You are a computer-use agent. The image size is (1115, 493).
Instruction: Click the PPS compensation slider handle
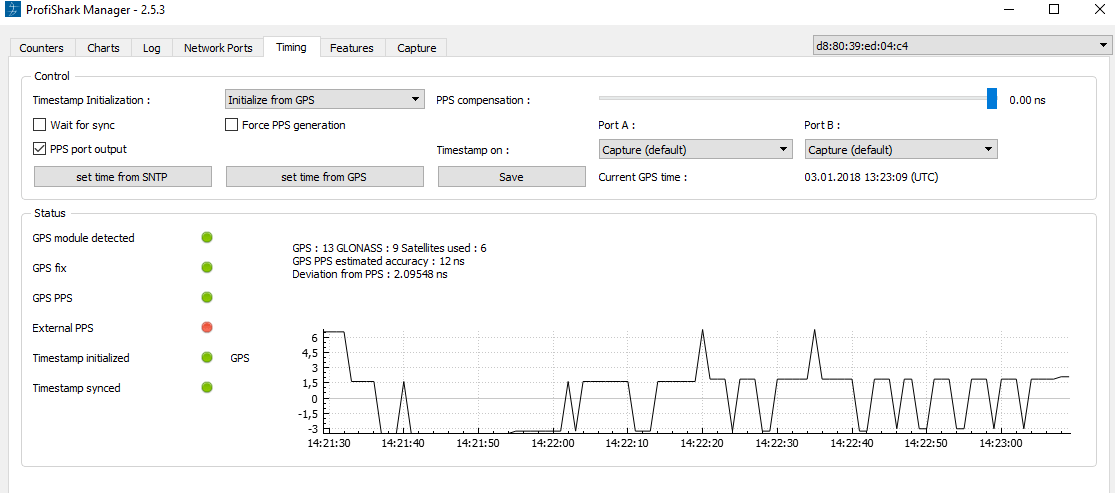coord(992,98)
